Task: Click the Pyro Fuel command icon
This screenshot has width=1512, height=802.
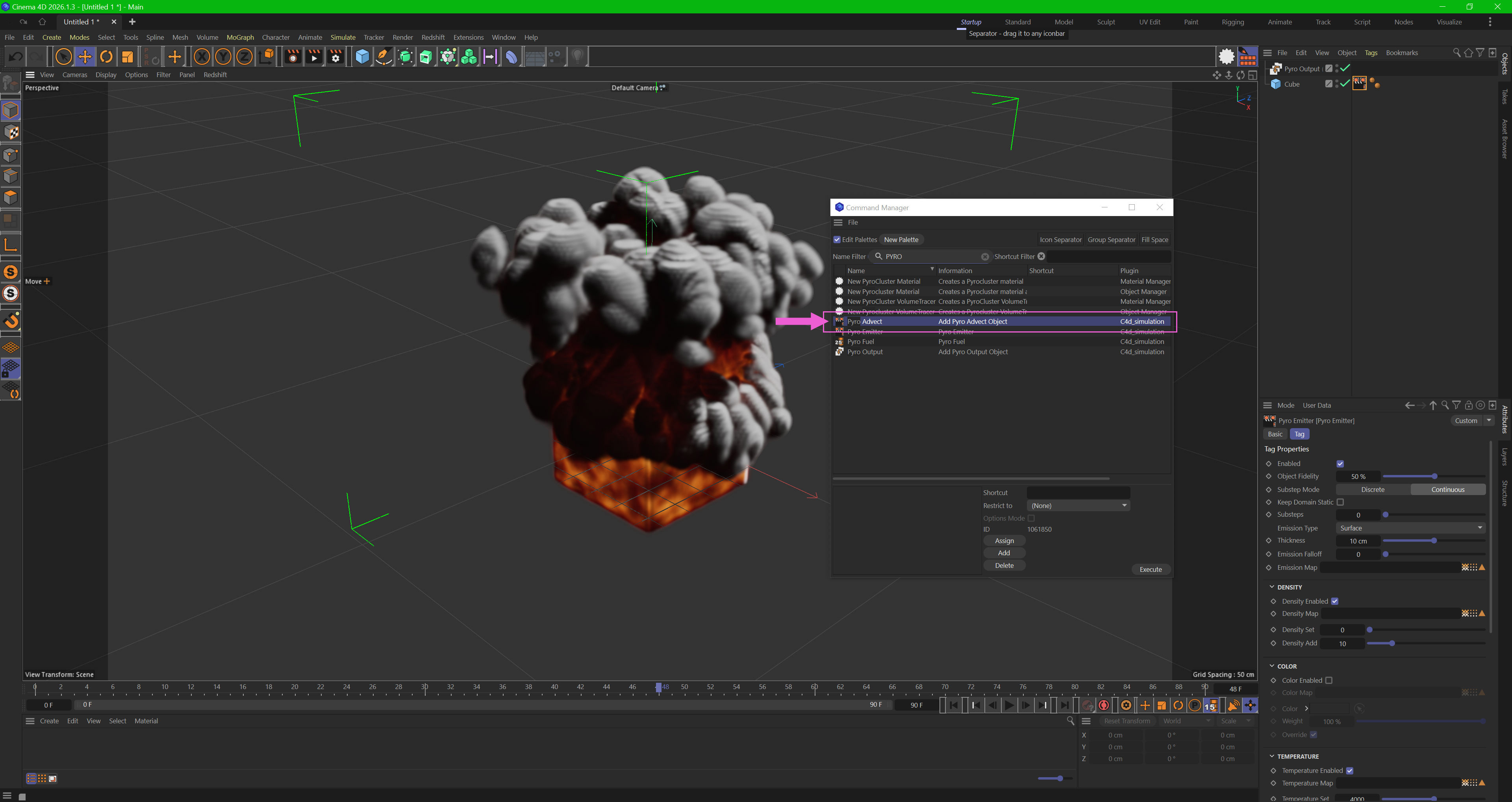Action: pos(839,342)
